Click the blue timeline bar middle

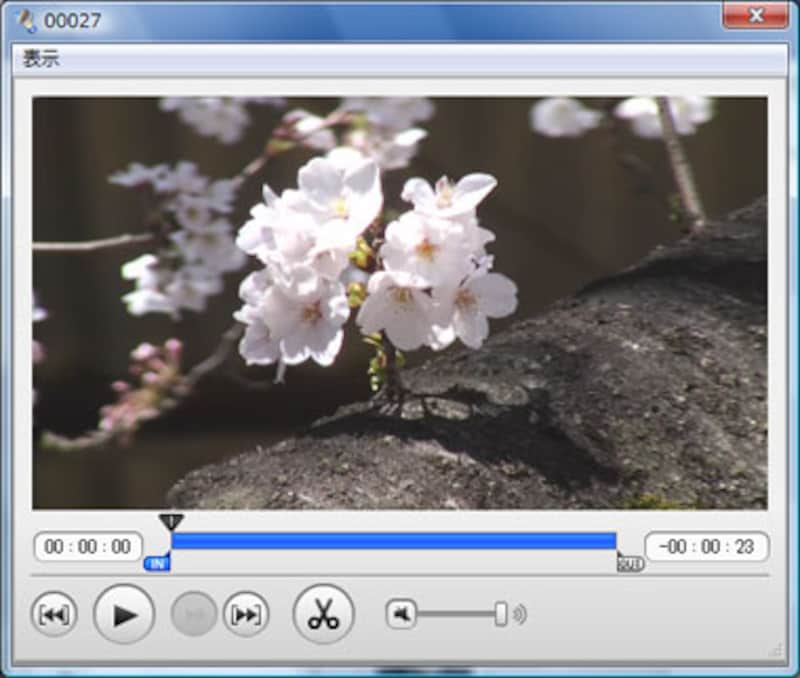click(x=393, y=541)
